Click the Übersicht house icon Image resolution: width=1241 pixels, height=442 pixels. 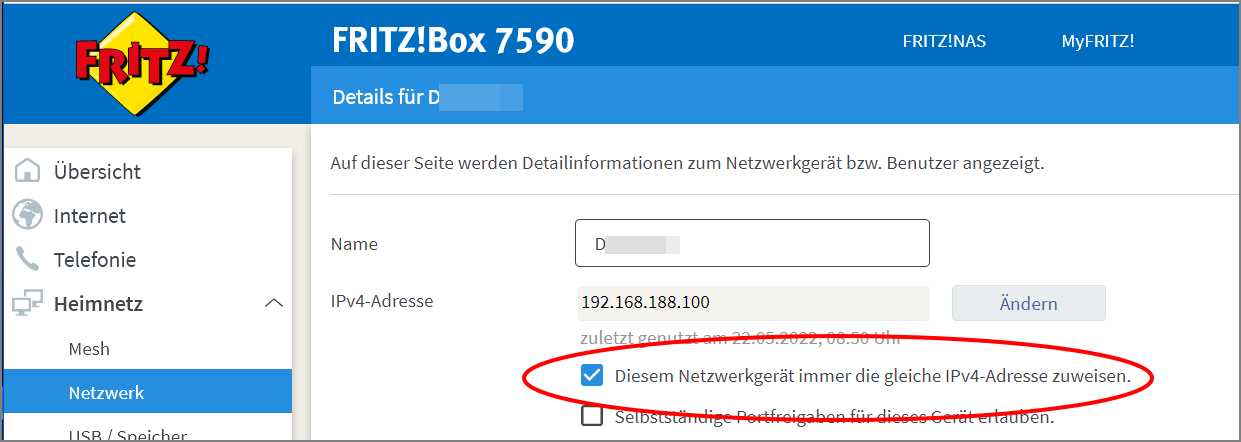click(x=28, y=171)
